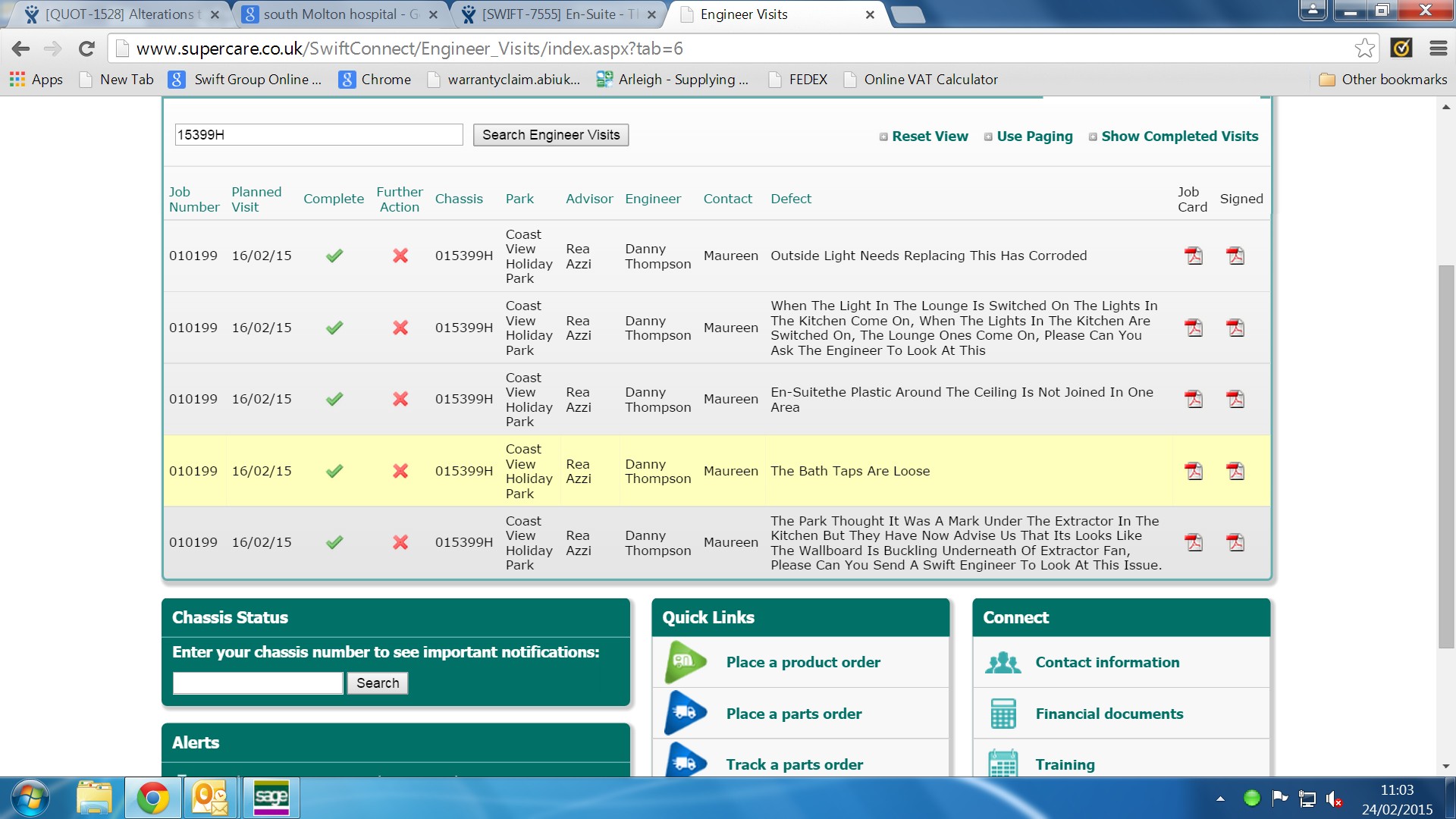The width and height of the screenshot is (1456, 819).
Task: Open Signed PDF for extractor wallboard row
Action: (x=1235, y=542)
